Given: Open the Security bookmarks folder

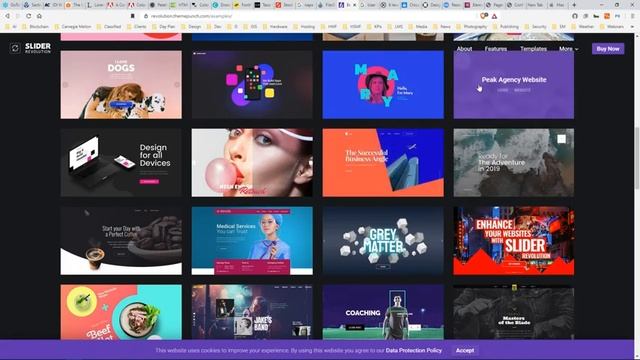Looking at the screenshot, I should click(x=535, y=27).
